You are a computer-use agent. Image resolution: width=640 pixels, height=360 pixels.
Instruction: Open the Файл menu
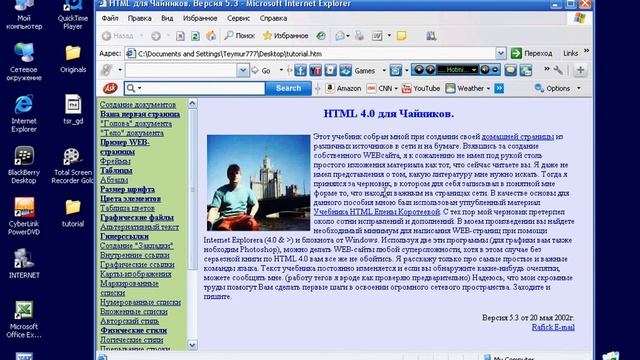110,18
